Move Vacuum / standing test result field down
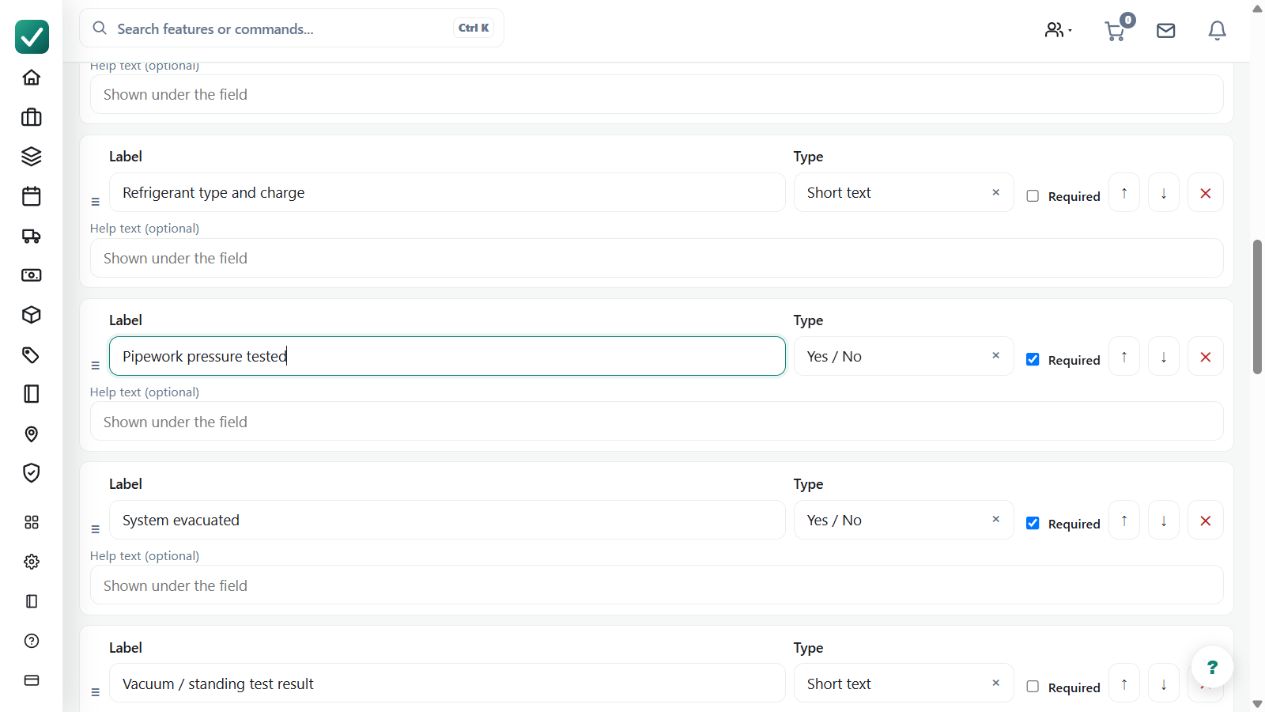This screenshot has height=712, width=1265. [x=1164, y=685]
